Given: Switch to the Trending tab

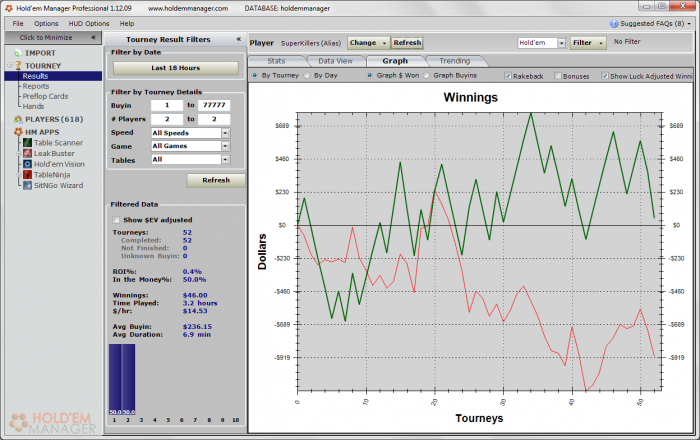Looking at the screenshot, I should [x=454, y=61].
